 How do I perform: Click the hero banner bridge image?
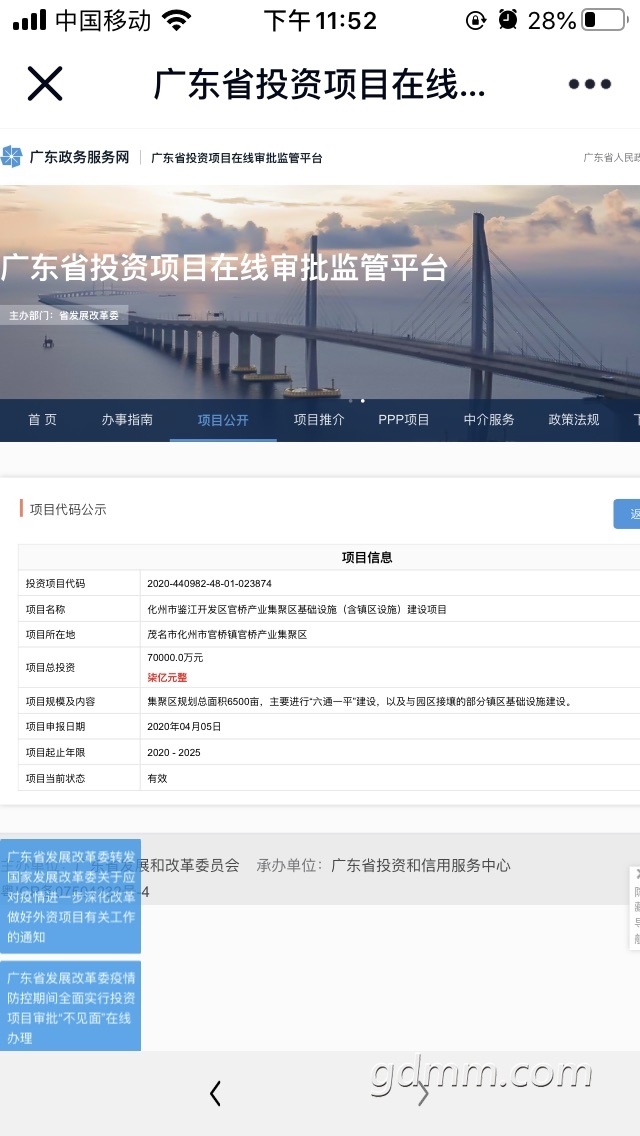(320, 292)
